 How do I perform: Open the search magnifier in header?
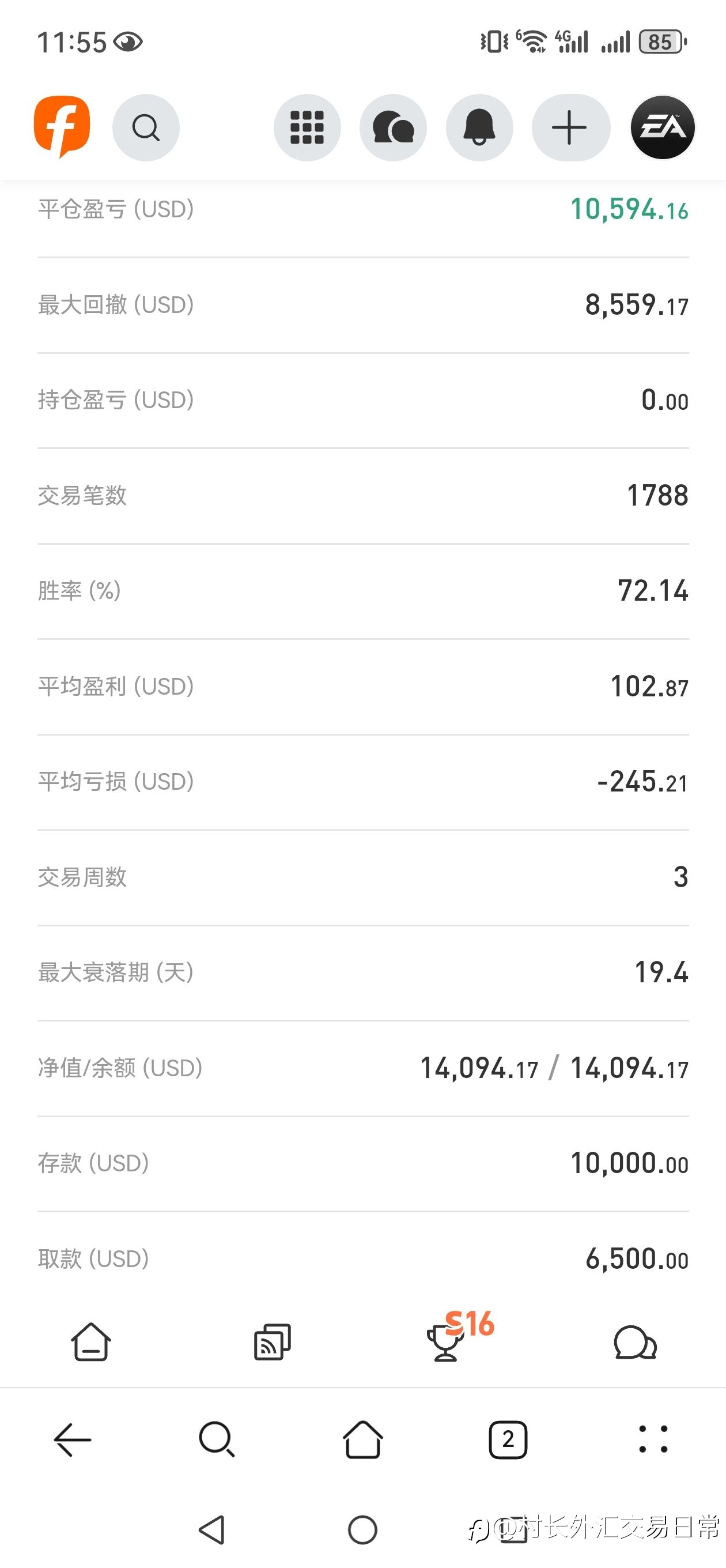(x=146, y=128)
